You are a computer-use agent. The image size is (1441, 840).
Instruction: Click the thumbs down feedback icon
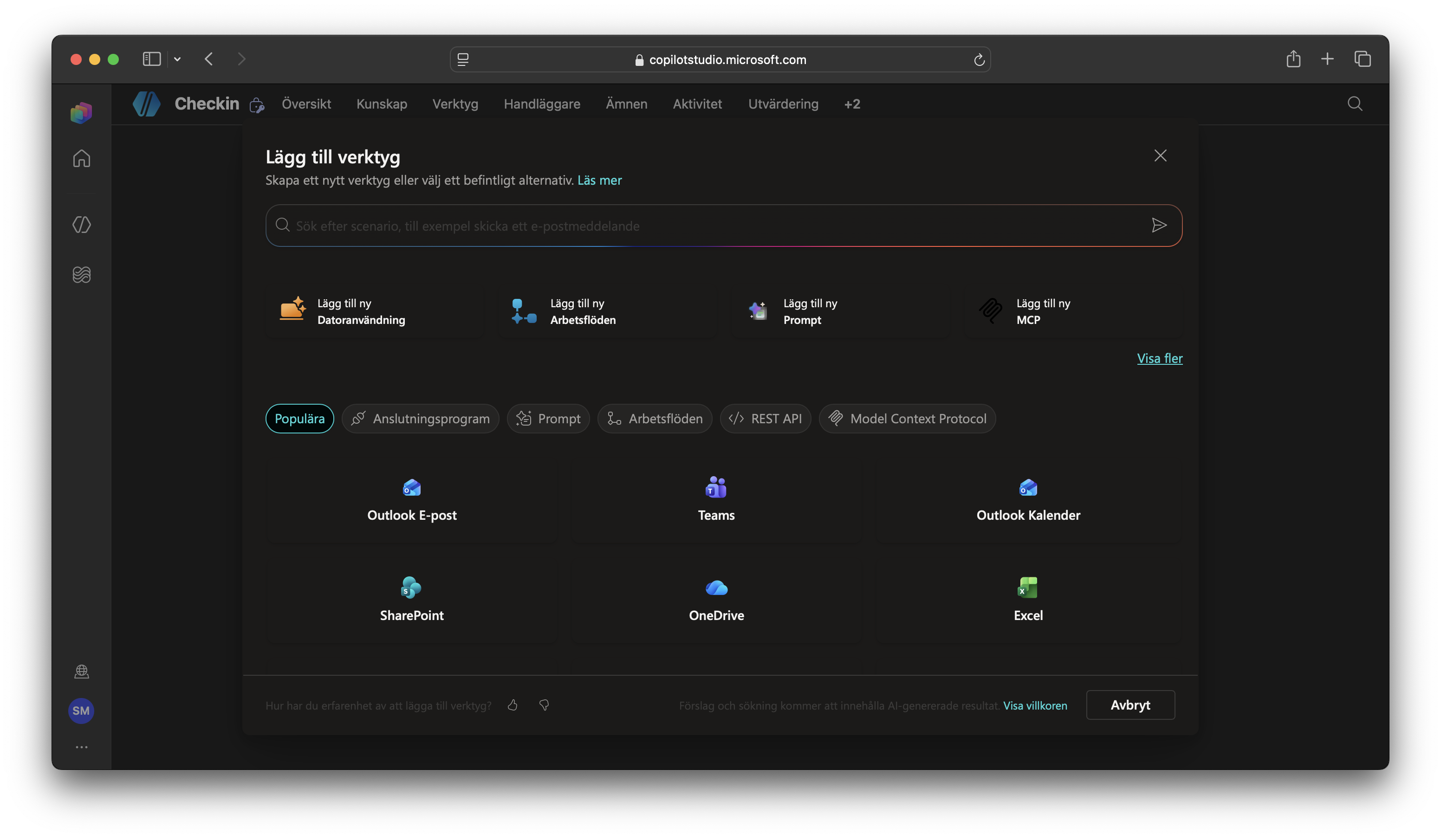point(544,705)
